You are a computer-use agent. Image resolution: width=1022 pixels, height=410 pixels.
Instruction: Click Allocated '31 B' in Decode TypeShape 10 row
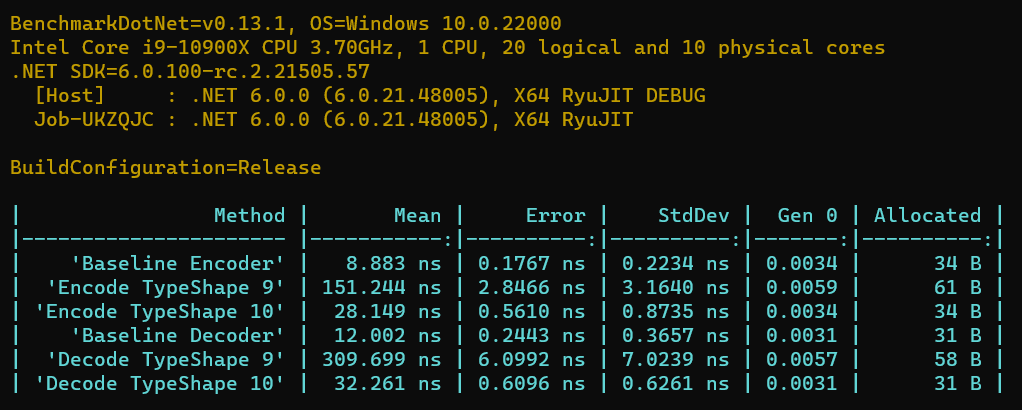pos(957,383)
